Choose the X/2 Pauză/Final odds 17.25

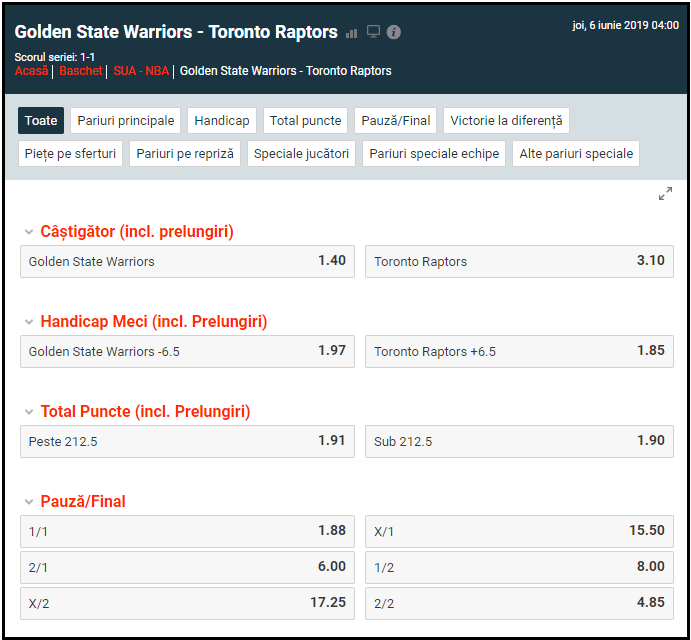(x=187, y=603)
